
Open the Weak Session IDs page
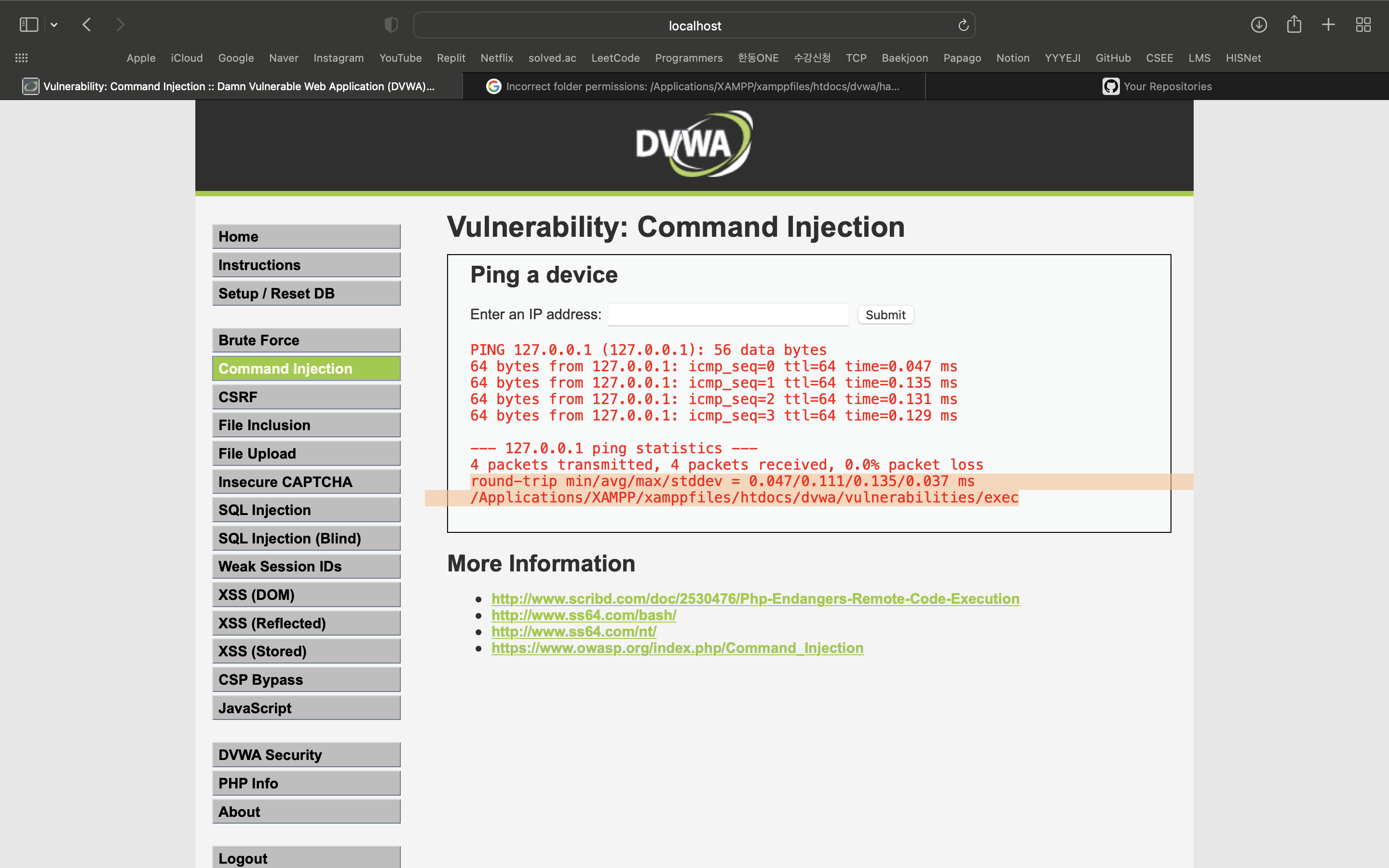307,567
